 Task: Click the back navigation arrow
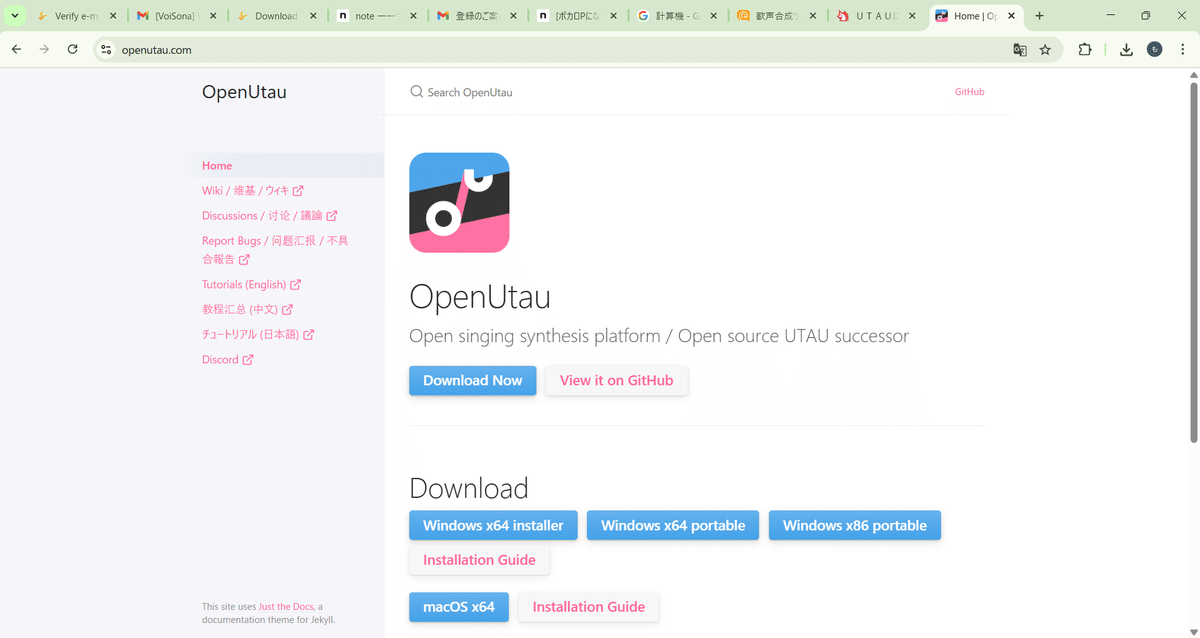pos(16,49)
